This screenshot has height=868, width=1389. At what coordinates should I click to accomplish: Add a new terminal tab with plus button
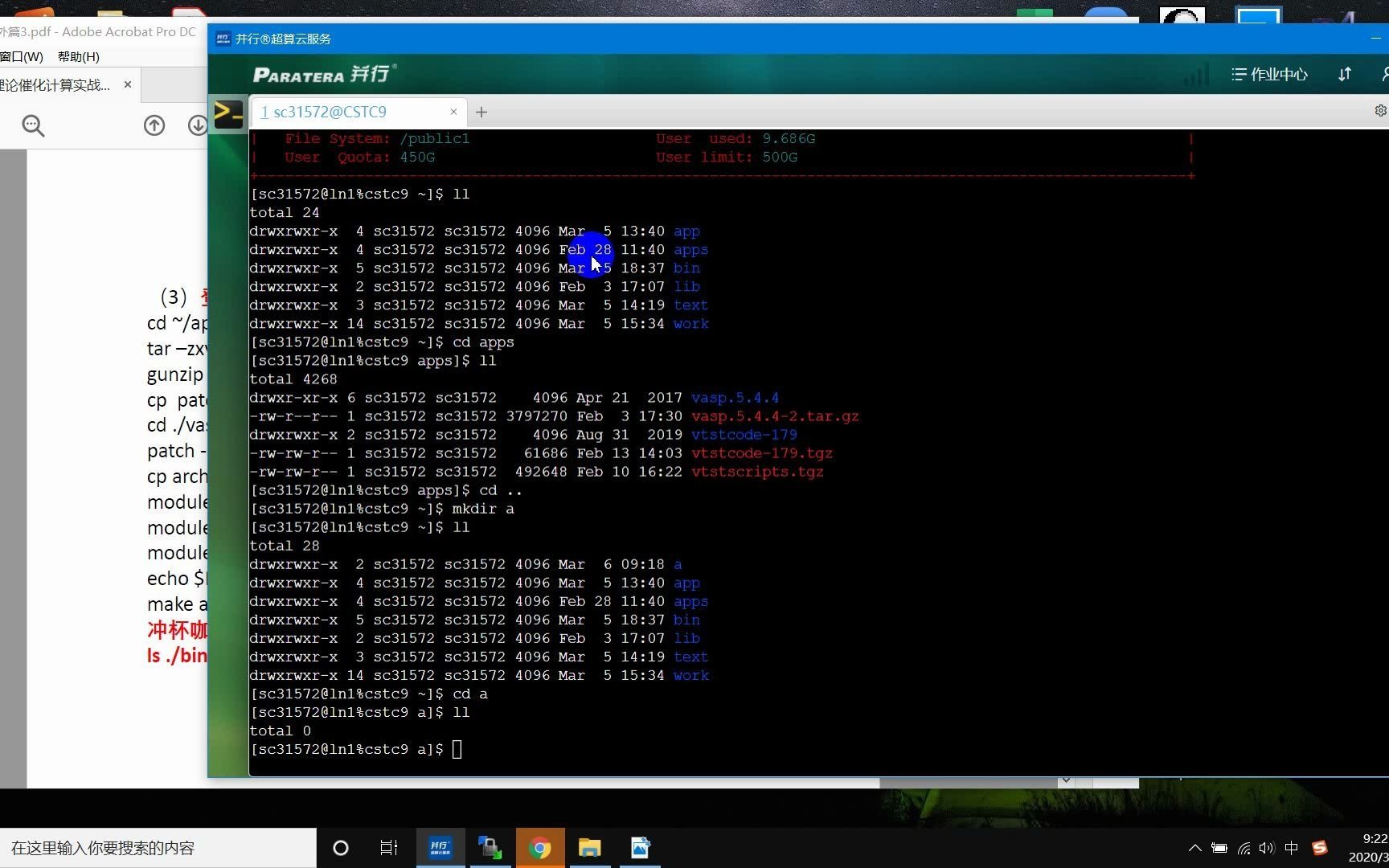481,113
